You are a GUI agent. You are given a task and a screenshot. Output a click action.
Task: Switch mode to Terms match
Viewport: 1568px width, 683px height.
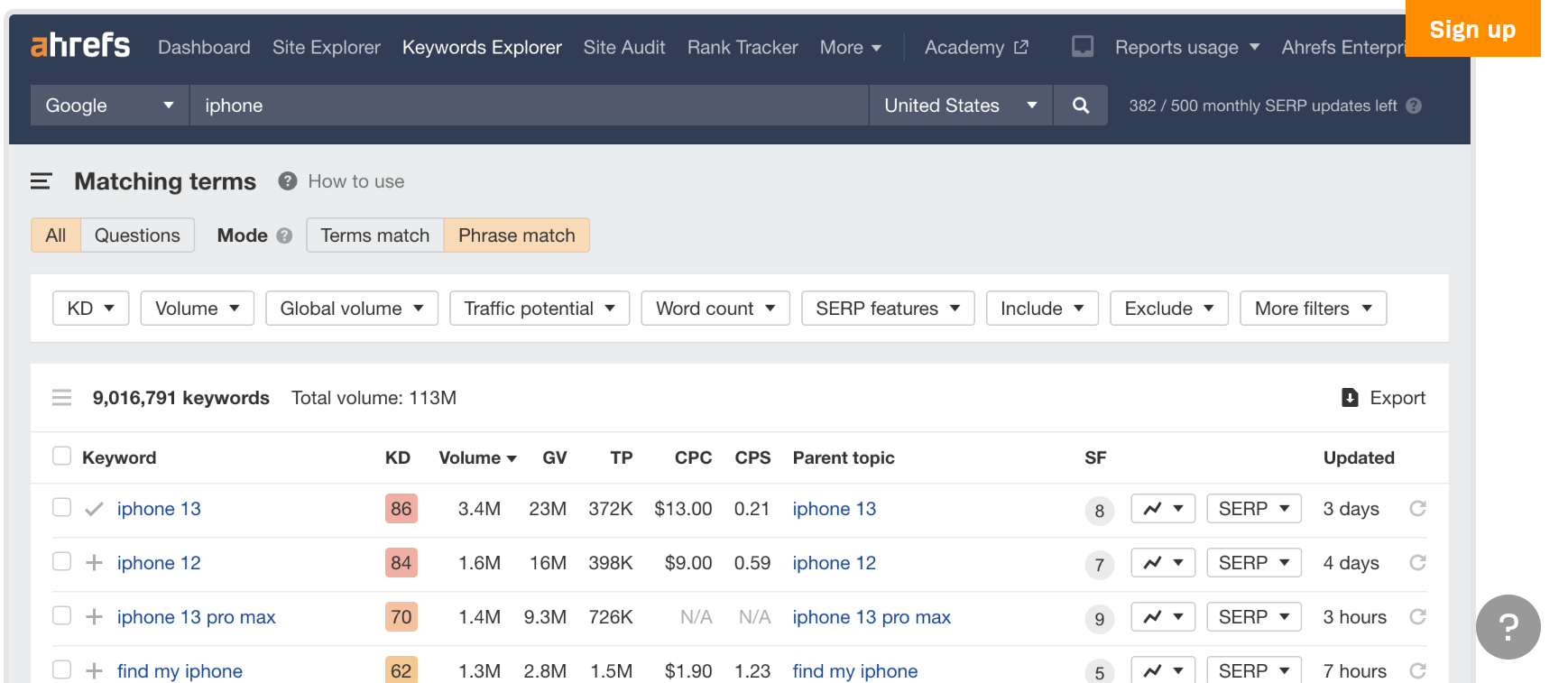coord(375,235)
